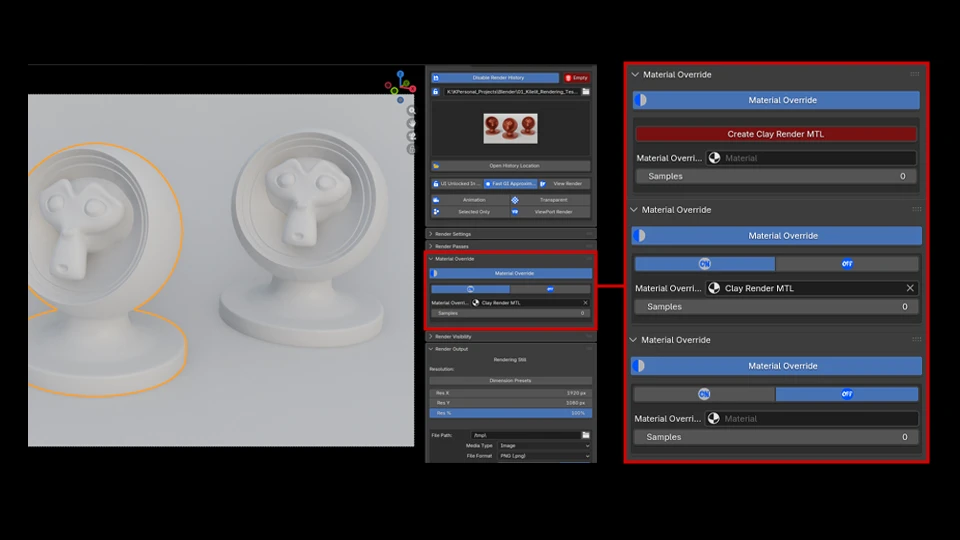960x540 pixels.
Task: Click ON in the middle enlarged Material Override section
Action: point(705,264)
